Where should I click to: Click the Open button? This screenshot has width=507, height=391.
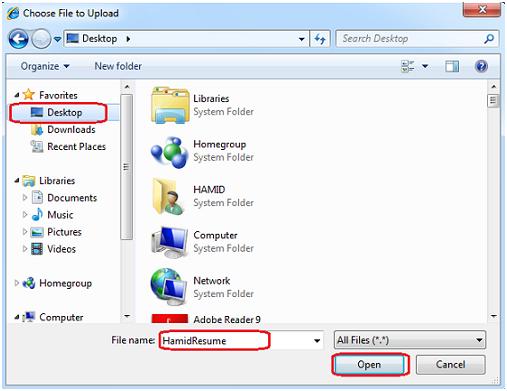369,365
